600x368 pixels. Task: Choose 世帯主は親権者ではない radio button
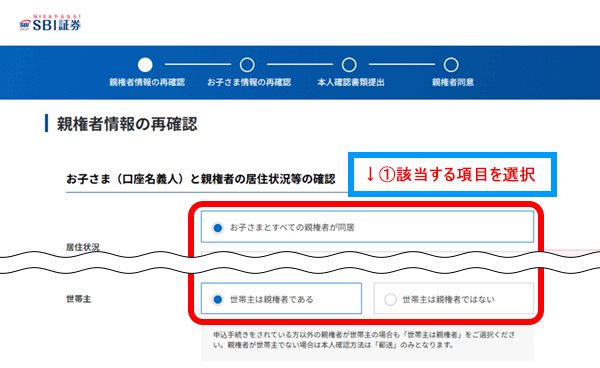click(x=453, y=299)
